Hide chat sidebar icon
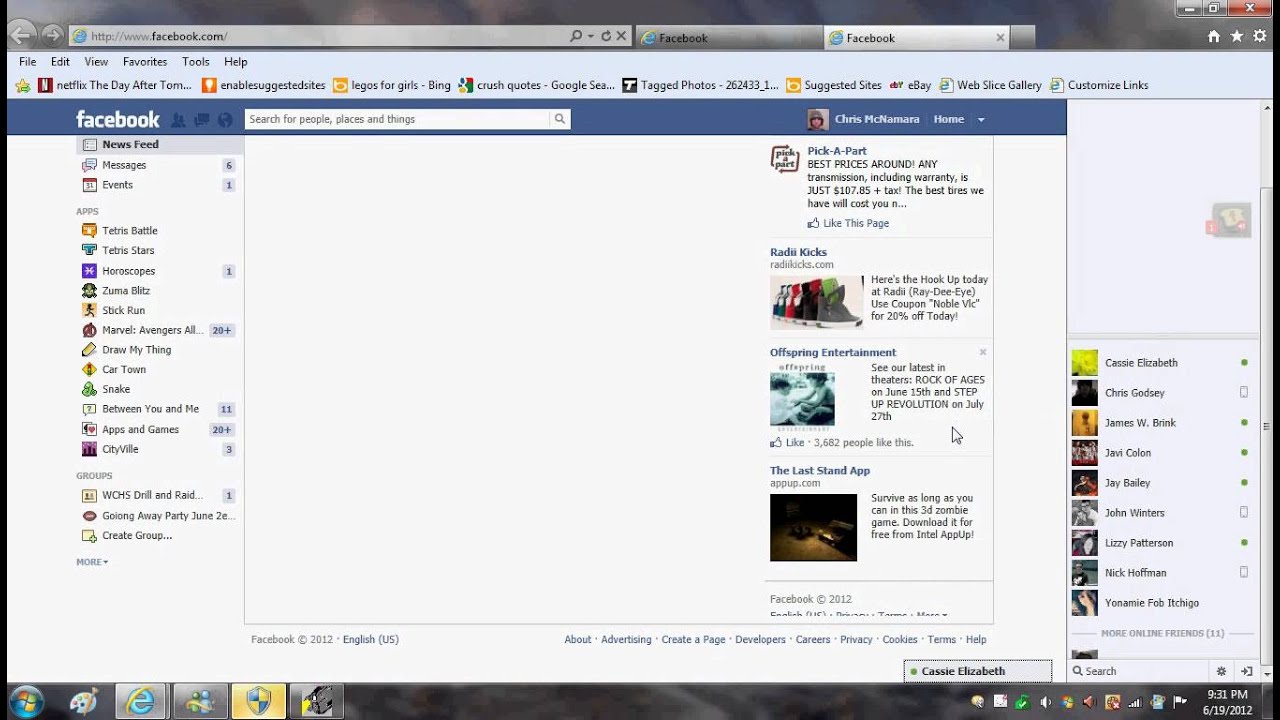 tap(1247, 671)
